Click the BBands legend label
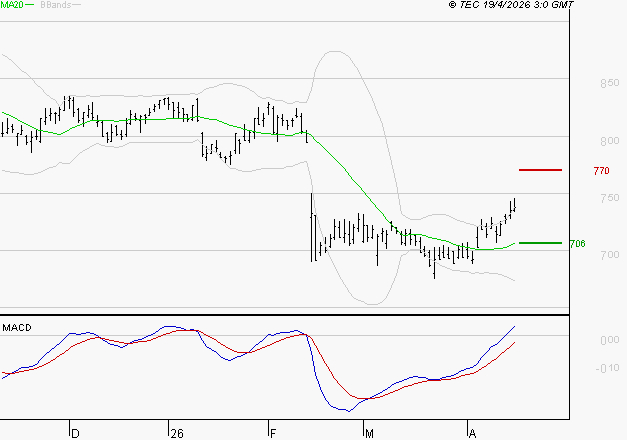This screenshot has height=440, width=627. point(56,5)
